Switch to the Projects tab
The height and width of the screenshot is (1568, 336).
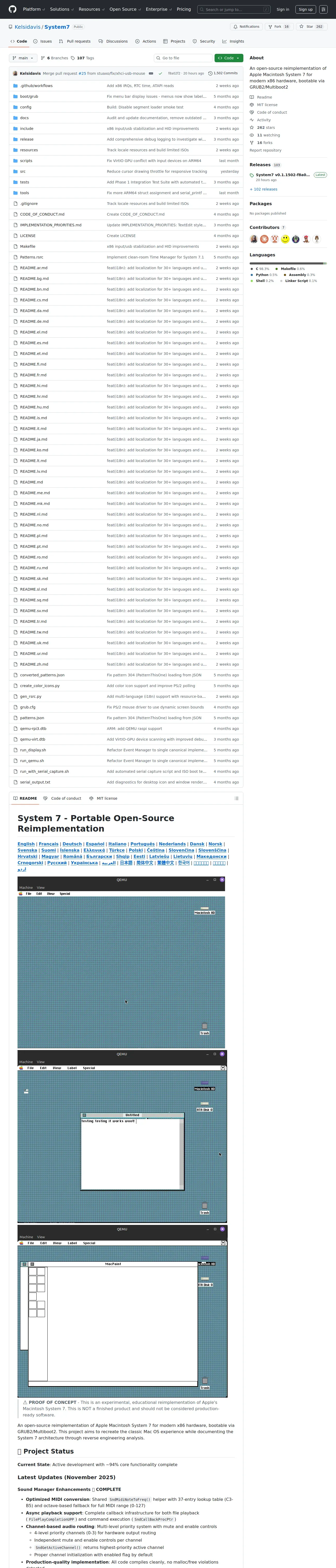pos(174,41)
